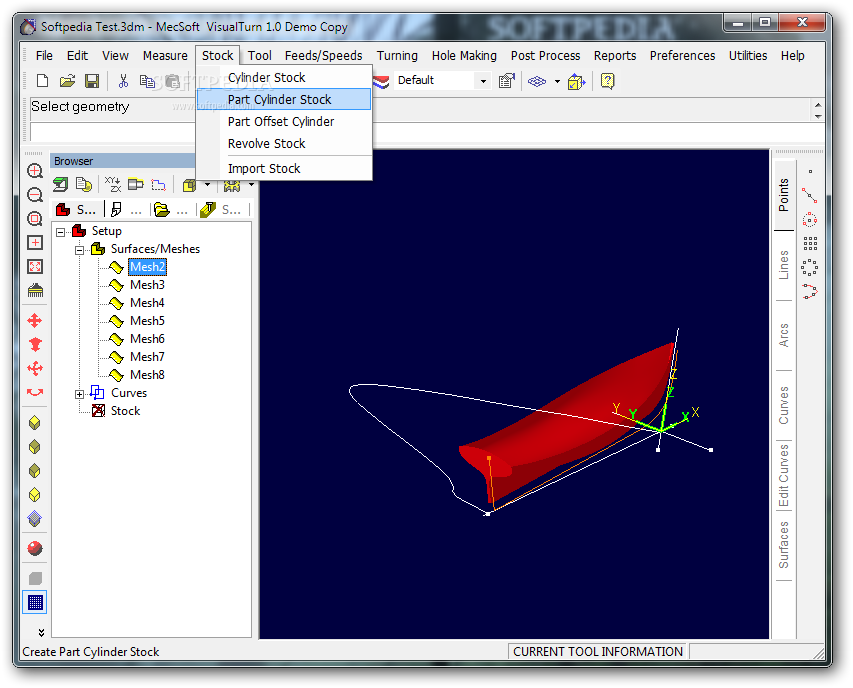Click the machine setup icon in Browser toolbar

(60, 185)
